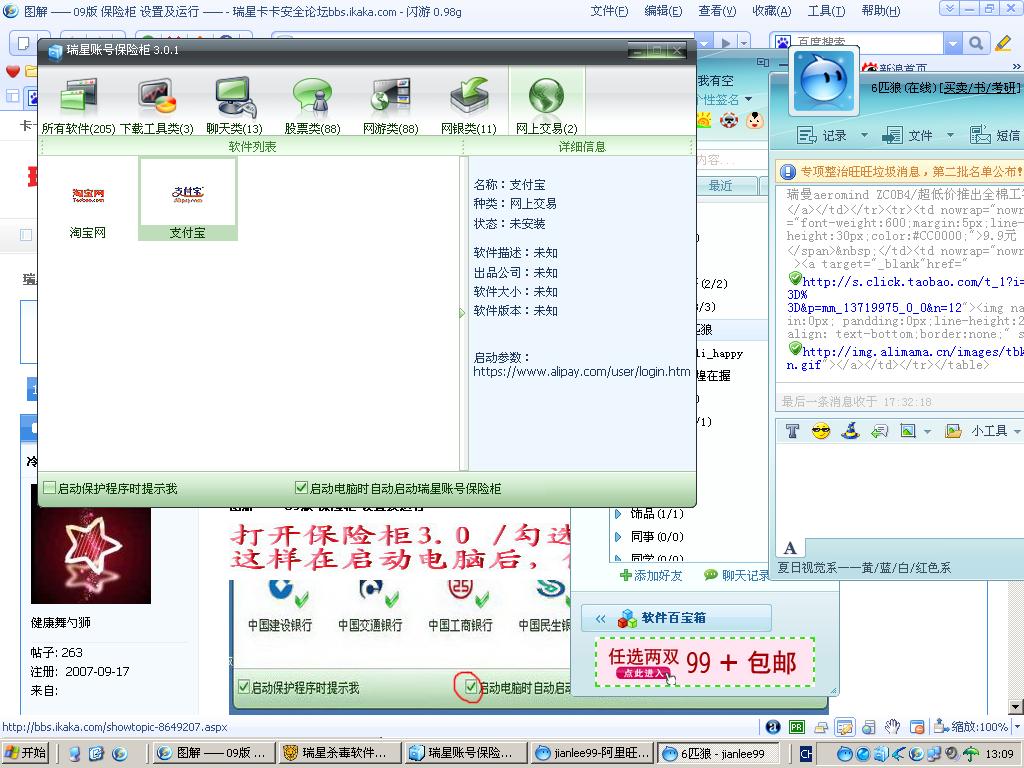Switch to 瑞星杀毒软件 taskbar item
1024x768 pixels.
pyautogui.click(x=338, y=753)
